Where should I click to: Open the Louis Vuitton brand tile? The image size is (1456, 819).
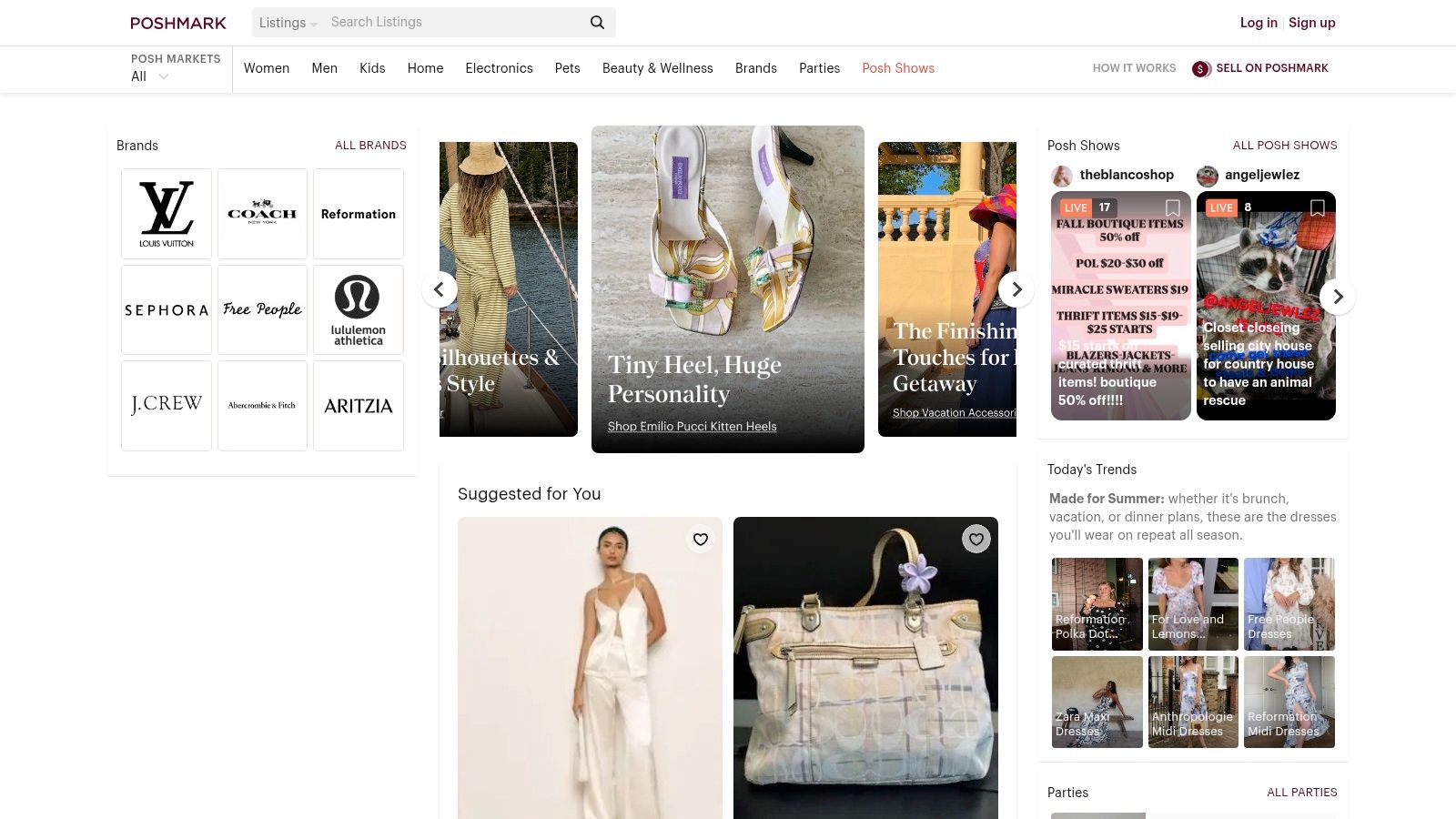[x=167, y=214]
